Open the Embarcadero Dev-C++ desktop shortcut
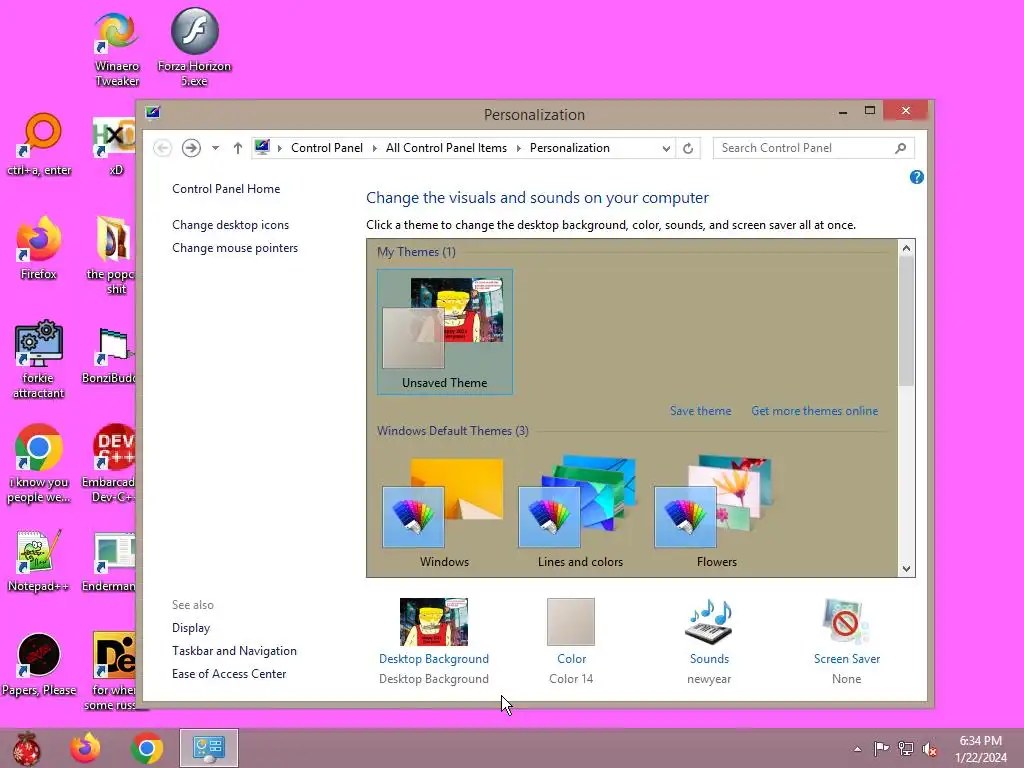This screenshot has height=768, width=1024. pos(110,464)
